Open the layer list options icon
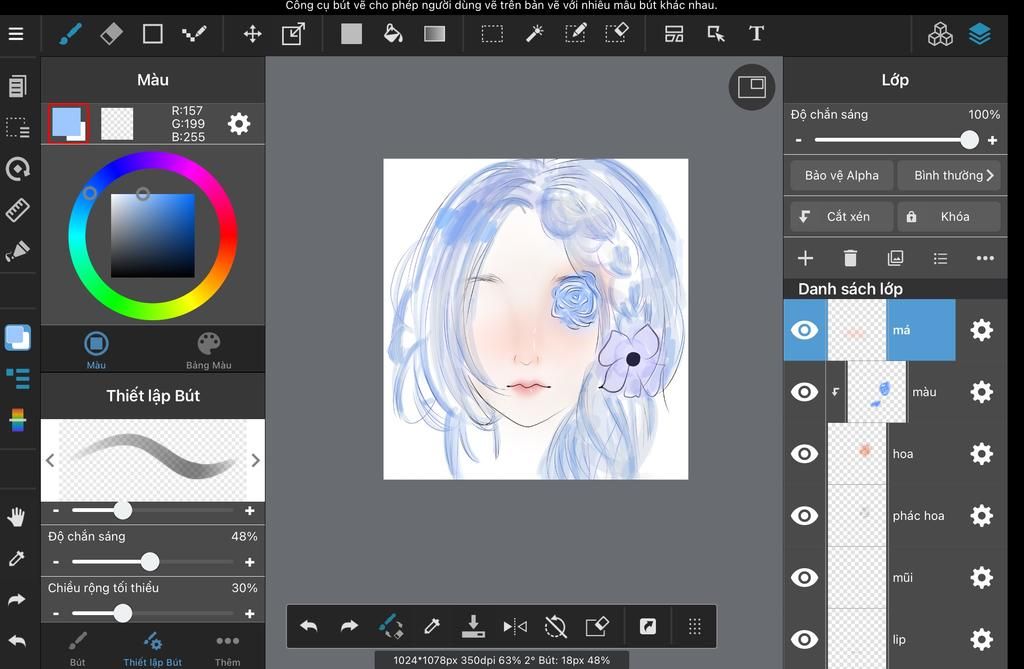This screenshot has height=669, width=1024. (940, 259)
